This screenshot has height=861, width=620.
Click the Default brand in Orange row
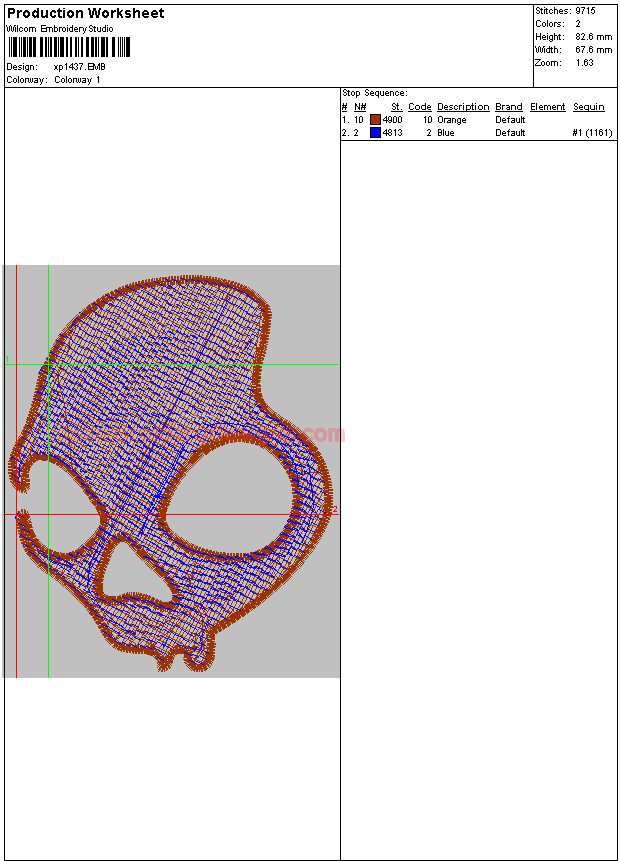pos(510,120)
